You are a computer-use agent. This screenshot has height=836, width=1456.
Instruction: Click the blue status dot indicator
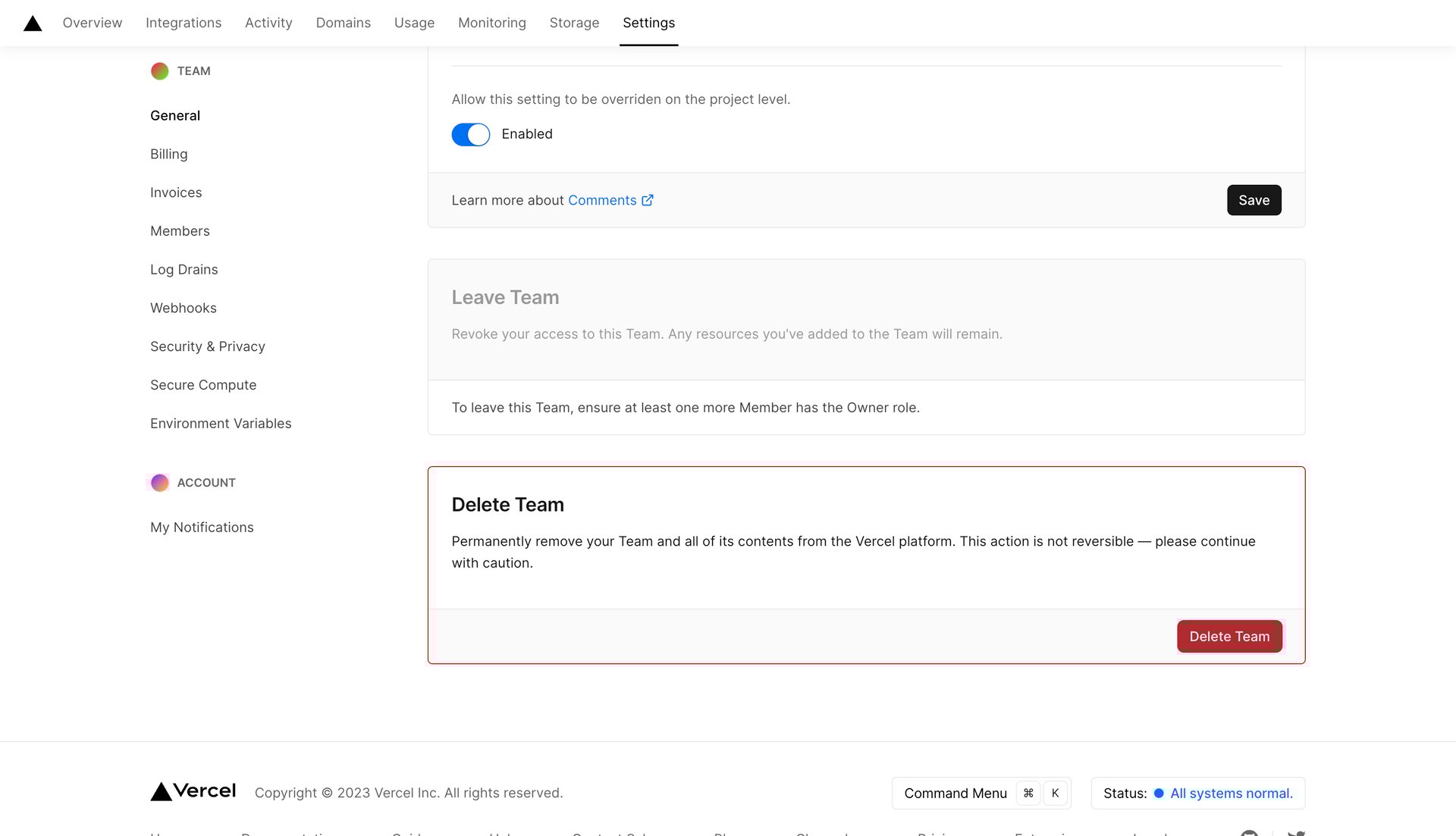point(1158,794)
